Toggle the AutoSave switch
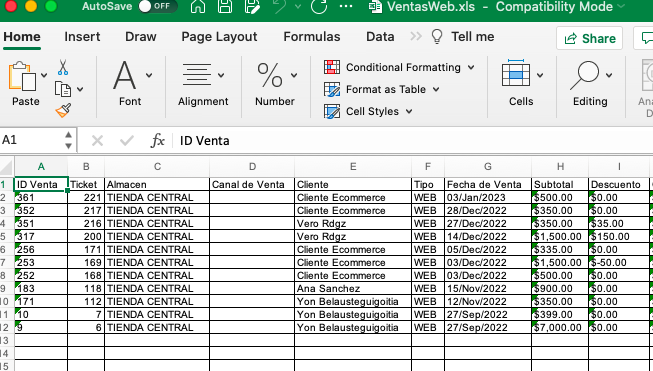This screenshot has height=371, width=653. pos(158,6)
